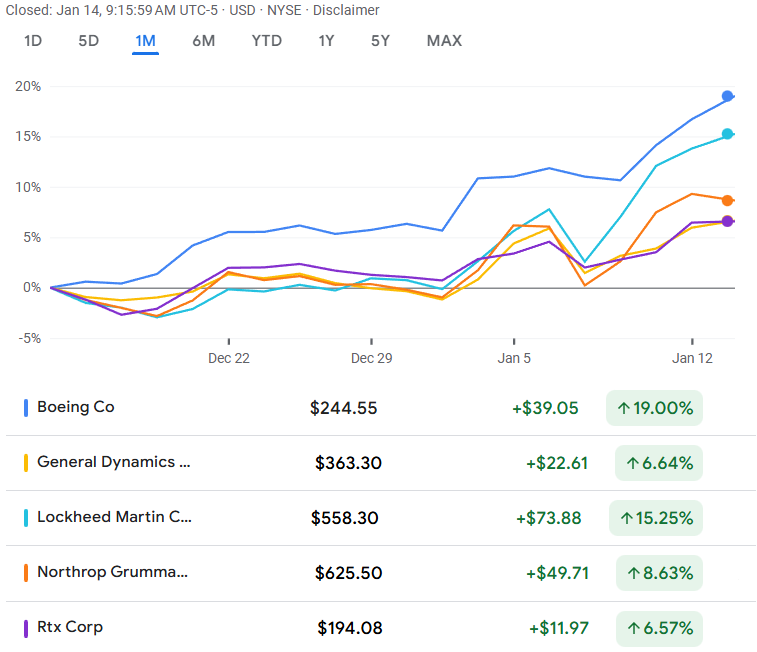This screenshot has height=652, width=757.
Task: Click the 6.57% gain badge
Action: (x=659, y=628)
